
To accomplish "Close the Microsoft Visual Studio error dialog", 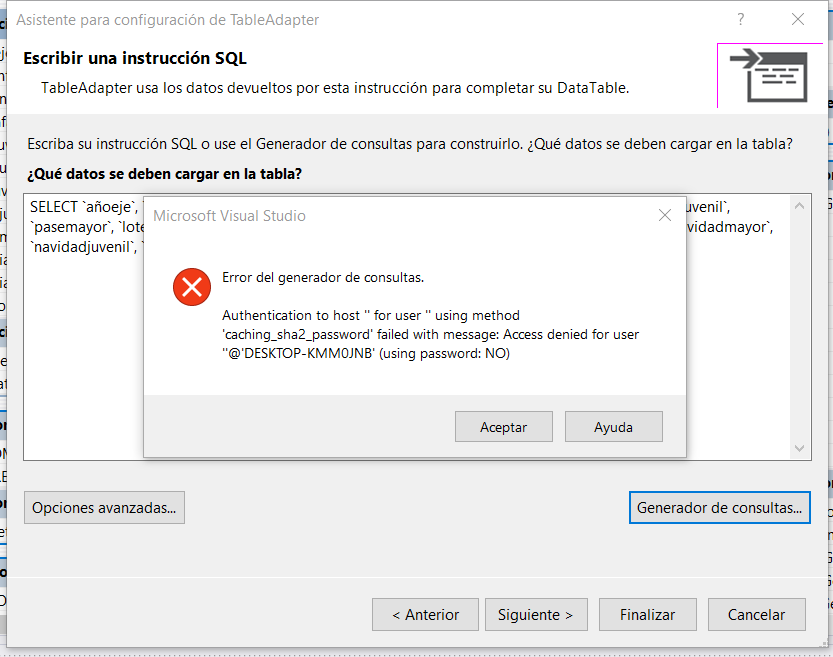I will click(x=665, y=215).
